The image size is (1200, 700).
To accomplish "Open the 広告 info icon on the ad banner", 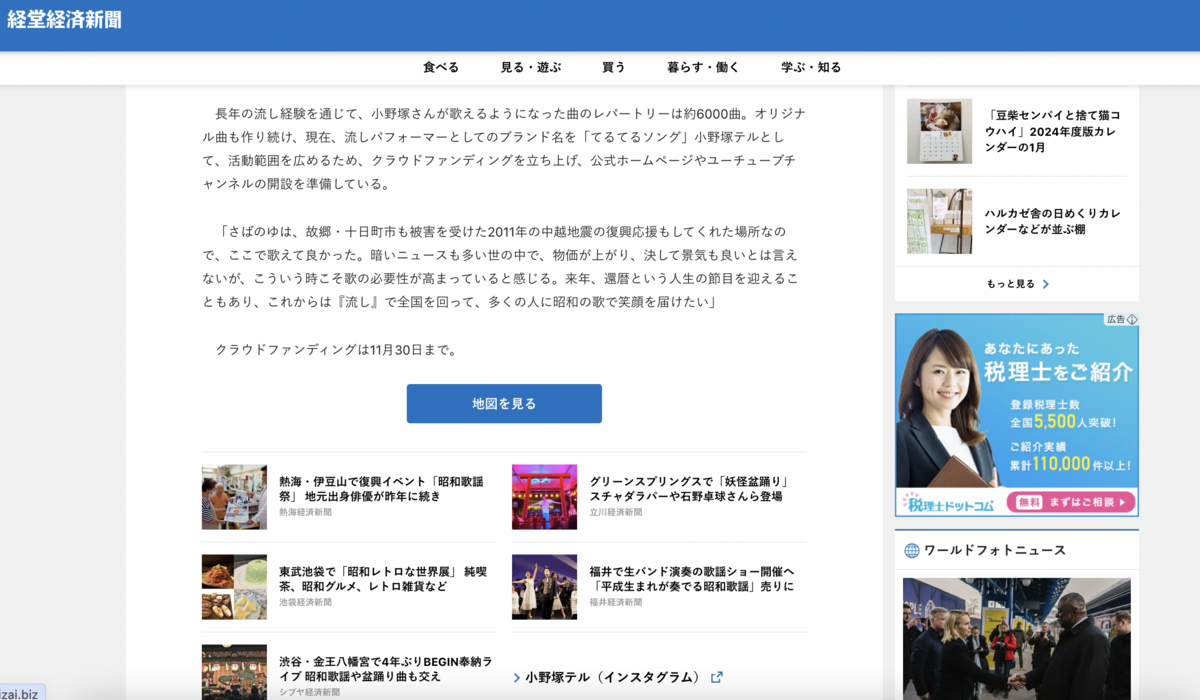I will (1131, 320).
